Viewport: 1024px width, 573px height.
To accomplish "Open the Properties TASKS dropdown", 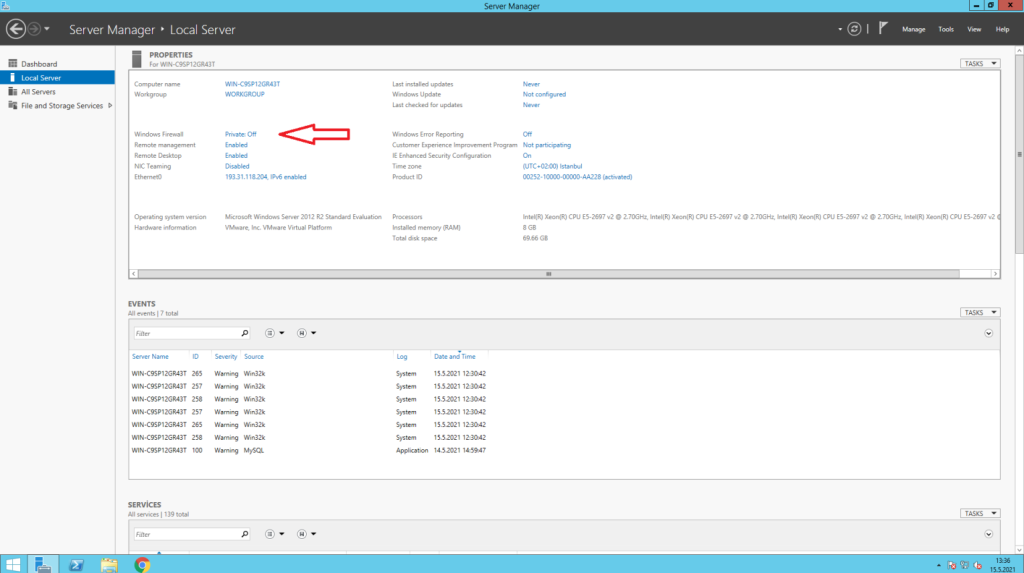I will pos(980,63).
